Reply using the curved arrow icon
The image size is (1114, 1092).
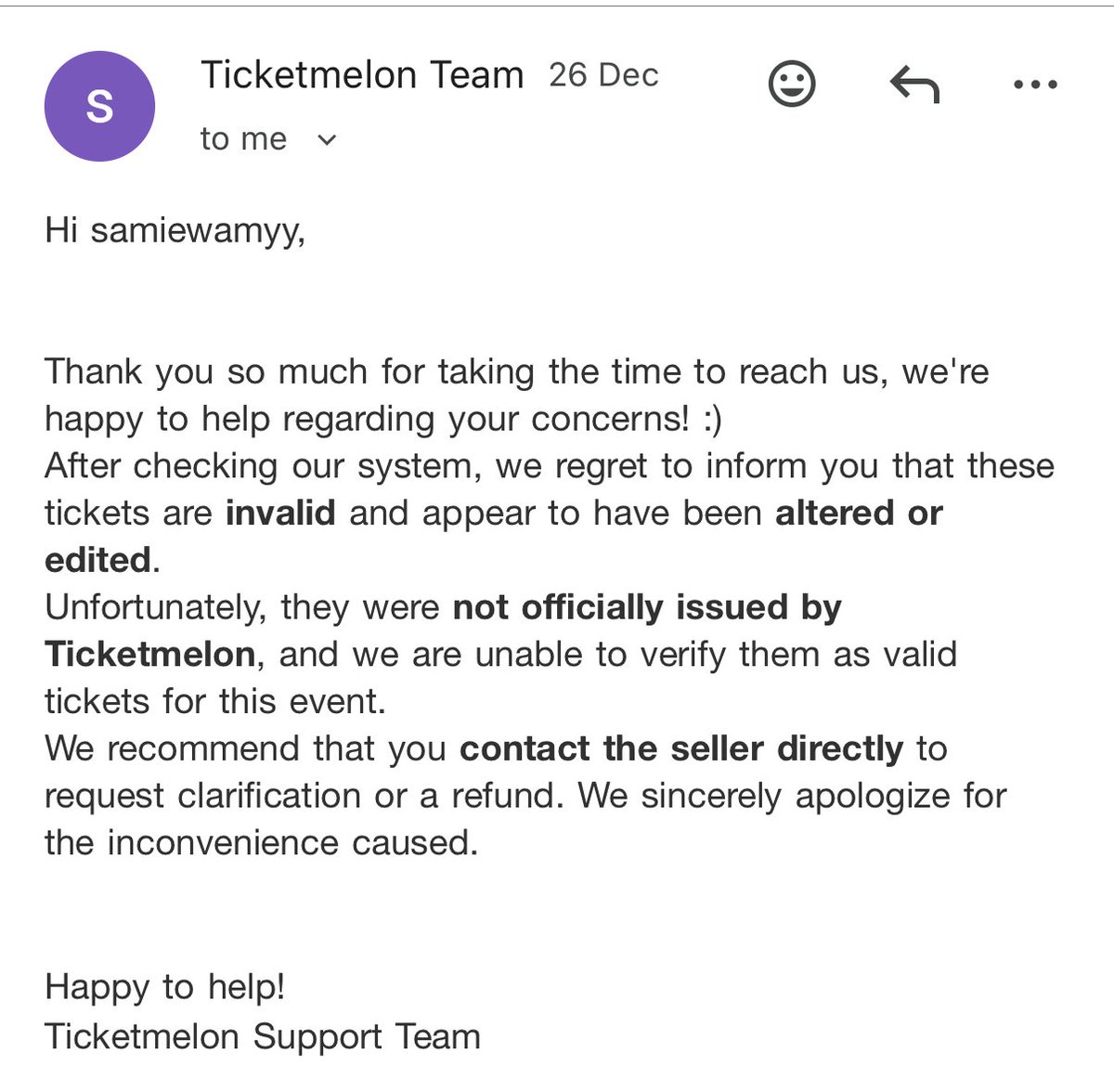tap(914, 84)
